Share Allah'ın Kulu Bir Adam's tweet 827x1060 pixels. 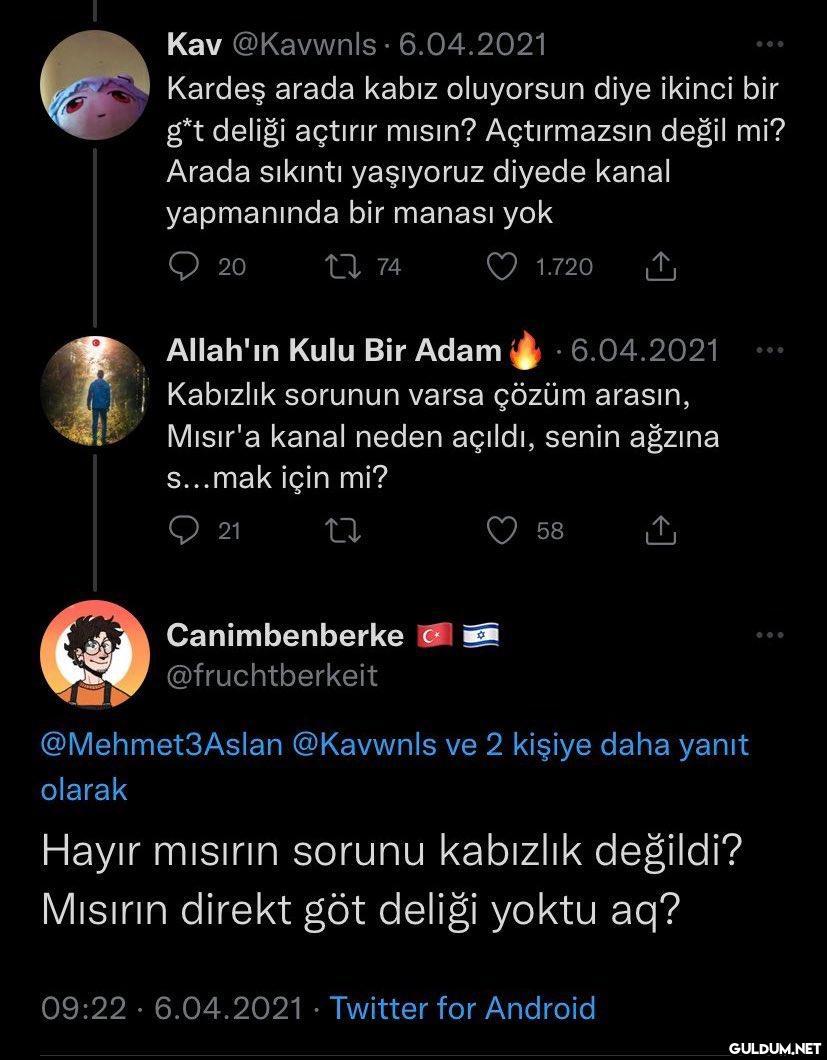661,531
